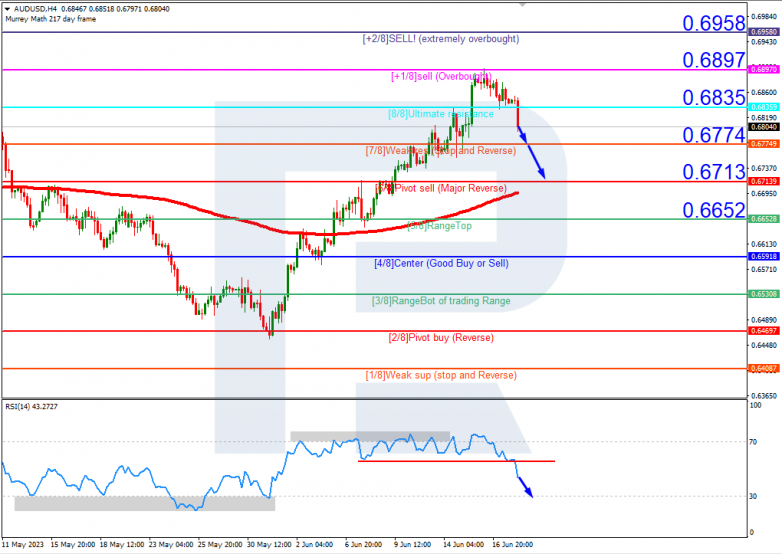Click the 0.69840 price scale value
Screen dimensions: 782x554
pyautogui.click(x=764, y=16)
